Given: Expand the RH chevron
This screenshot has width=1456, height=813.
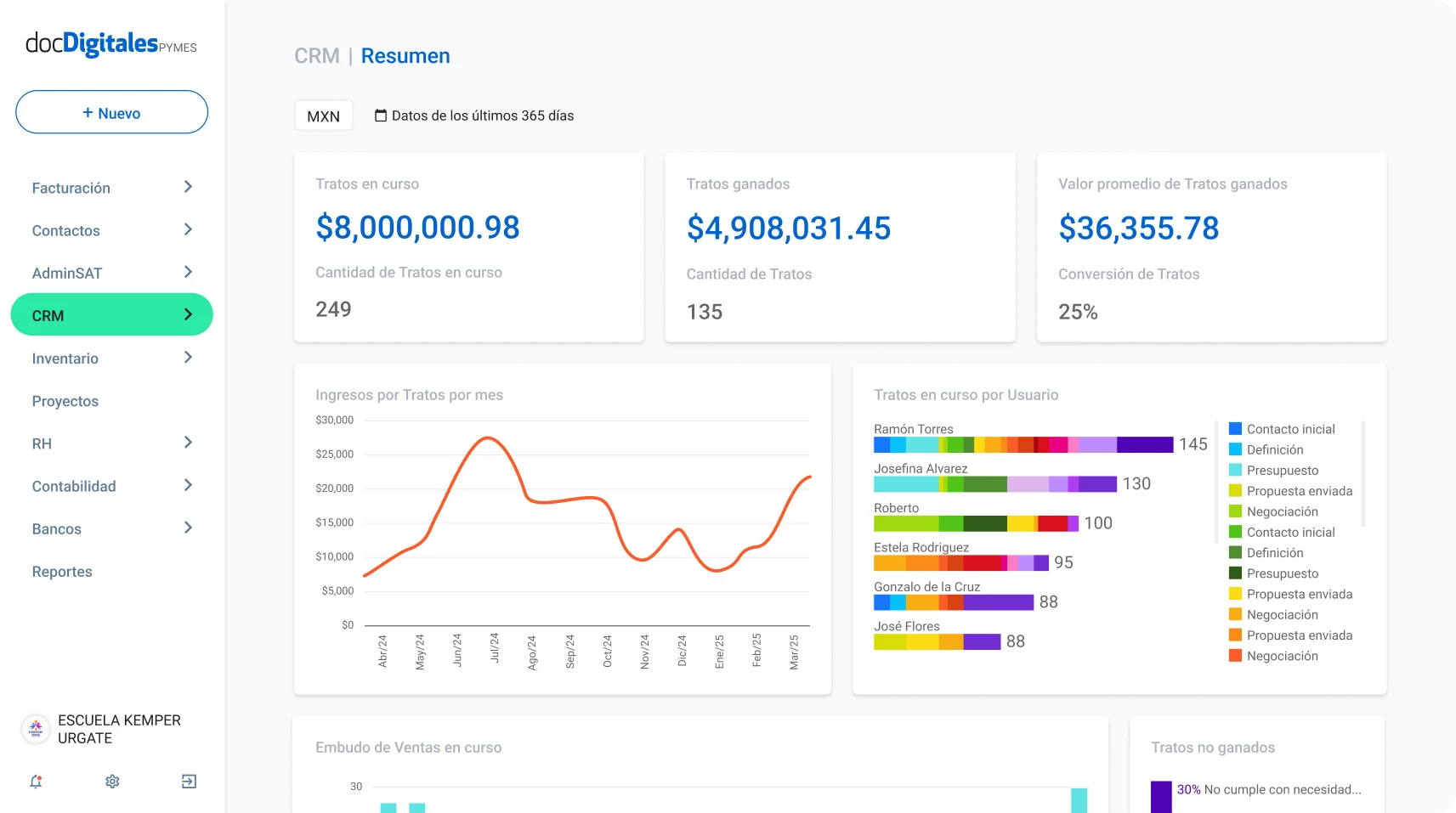Looking at the screenshot, I should click(188, 443).
